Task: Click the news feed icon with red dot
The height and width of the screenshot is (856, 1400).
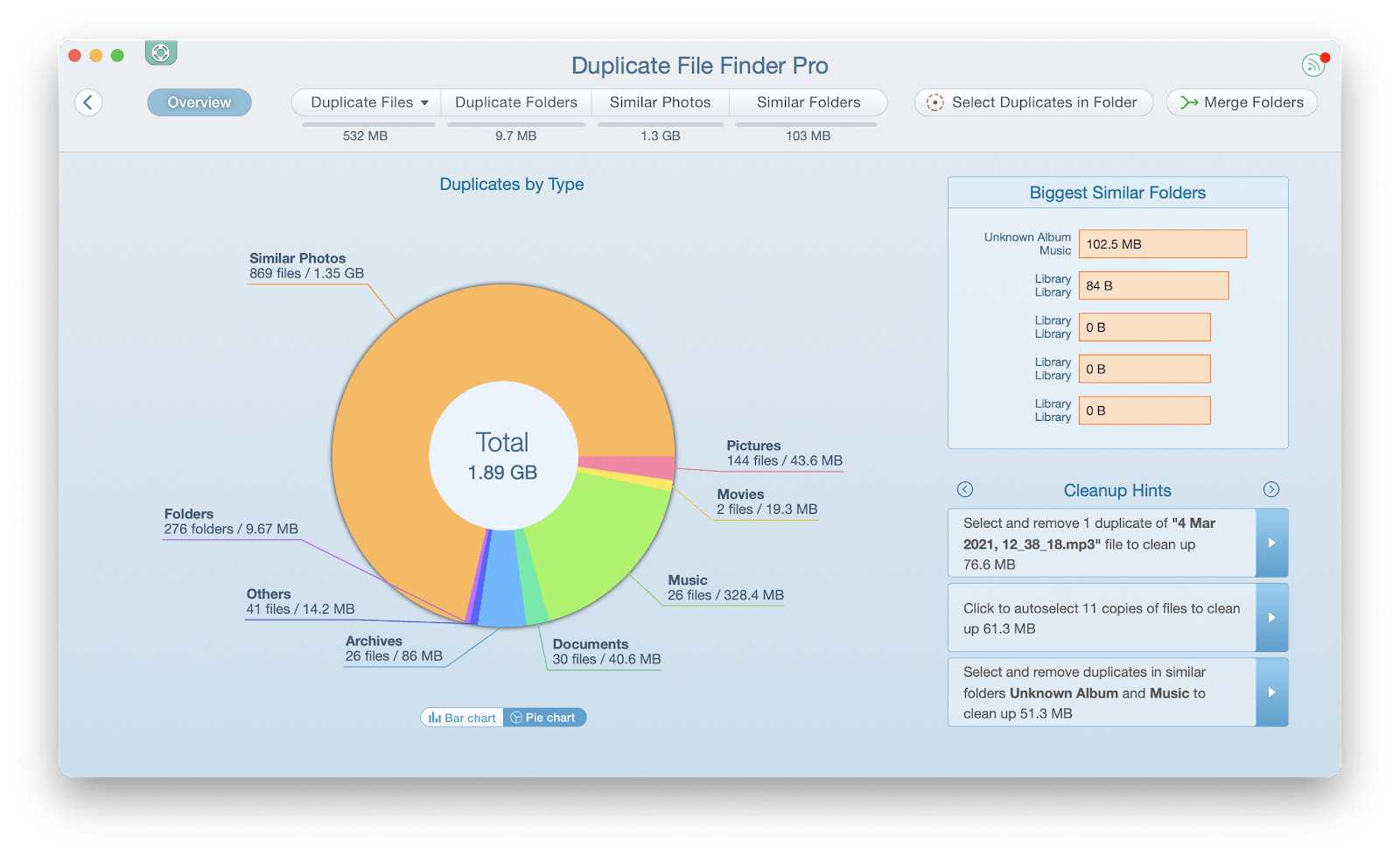Action: click(x=1314, y=64)
